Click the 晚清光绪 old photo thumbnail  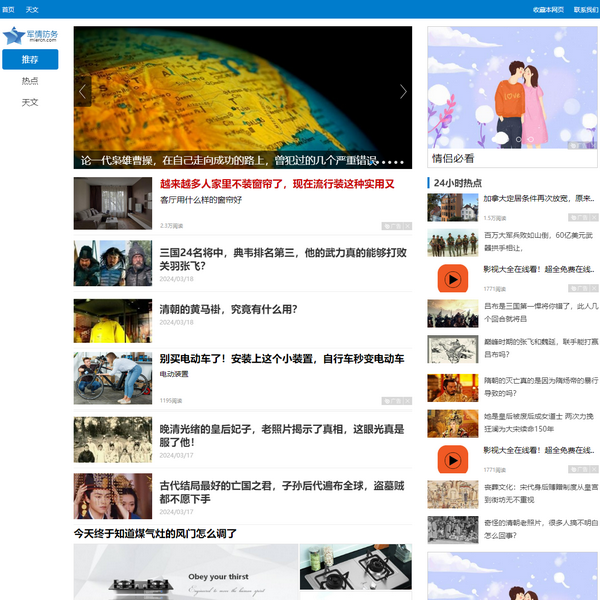click(x=112, y=439)
